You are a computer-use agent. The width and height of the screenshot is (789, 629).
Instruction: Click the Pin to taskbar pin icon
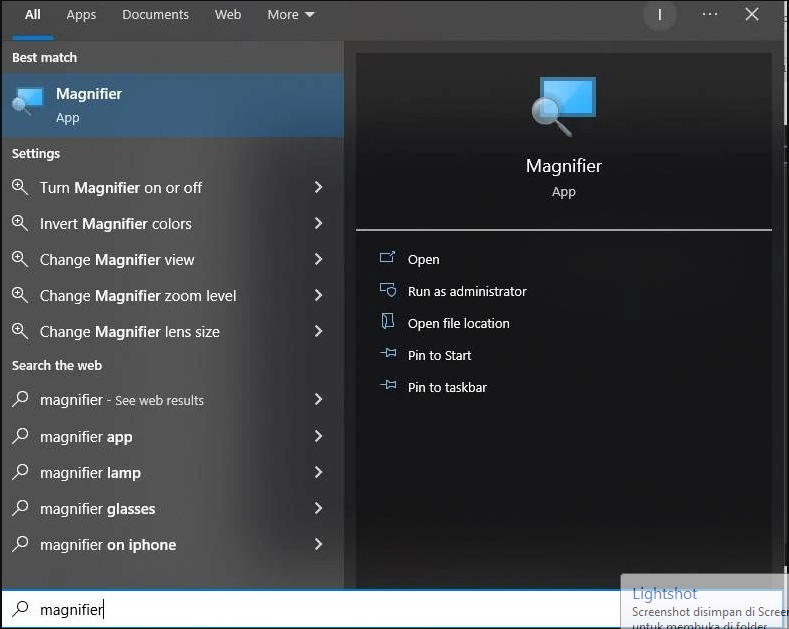(388, 385)
